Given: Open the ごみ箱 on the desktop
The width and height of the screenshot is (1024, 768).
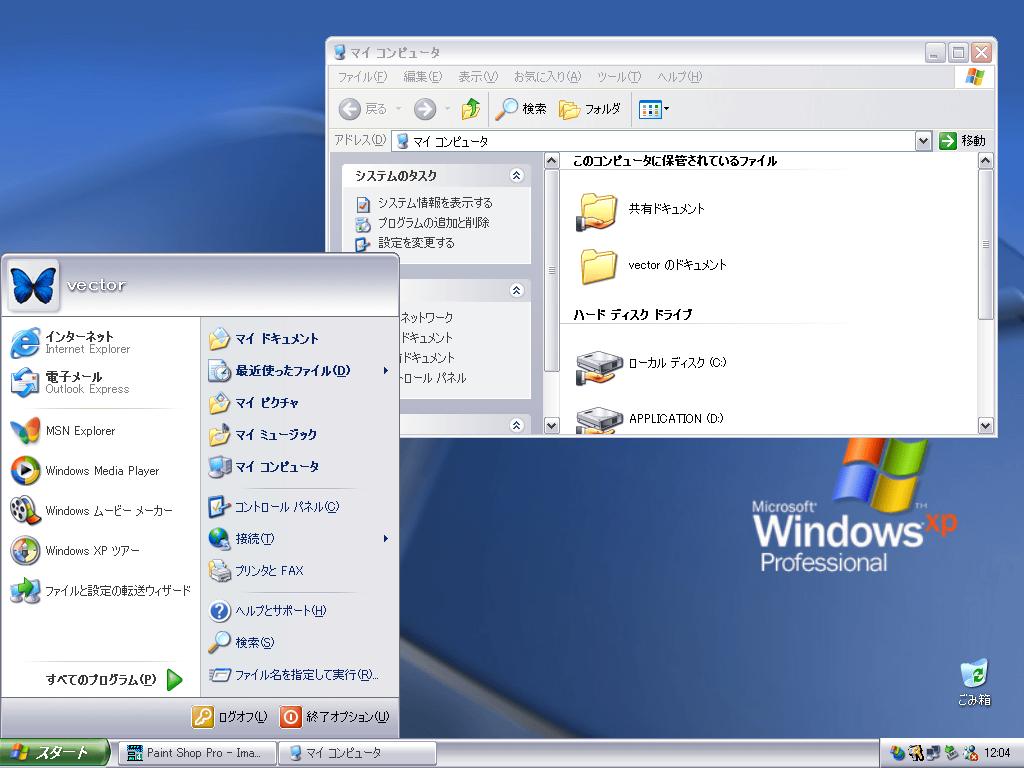Looking at the screenshot, I should 974,682.
